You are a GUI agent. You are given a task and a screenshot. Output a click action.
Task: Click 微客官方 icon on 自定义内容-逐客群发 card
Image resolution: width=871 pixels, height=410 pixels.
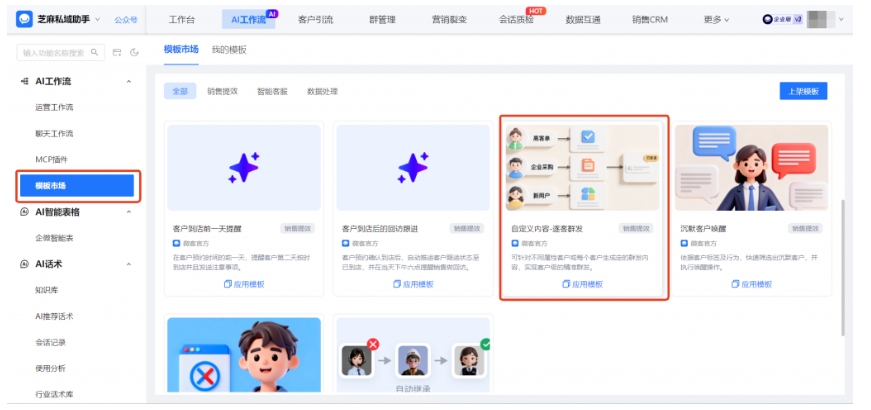pos(514,243)
